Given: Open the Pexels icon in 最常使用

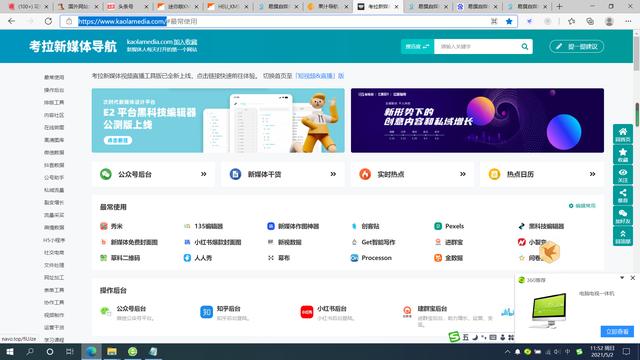Looking at the screenshot, I should tap(438, 226).
